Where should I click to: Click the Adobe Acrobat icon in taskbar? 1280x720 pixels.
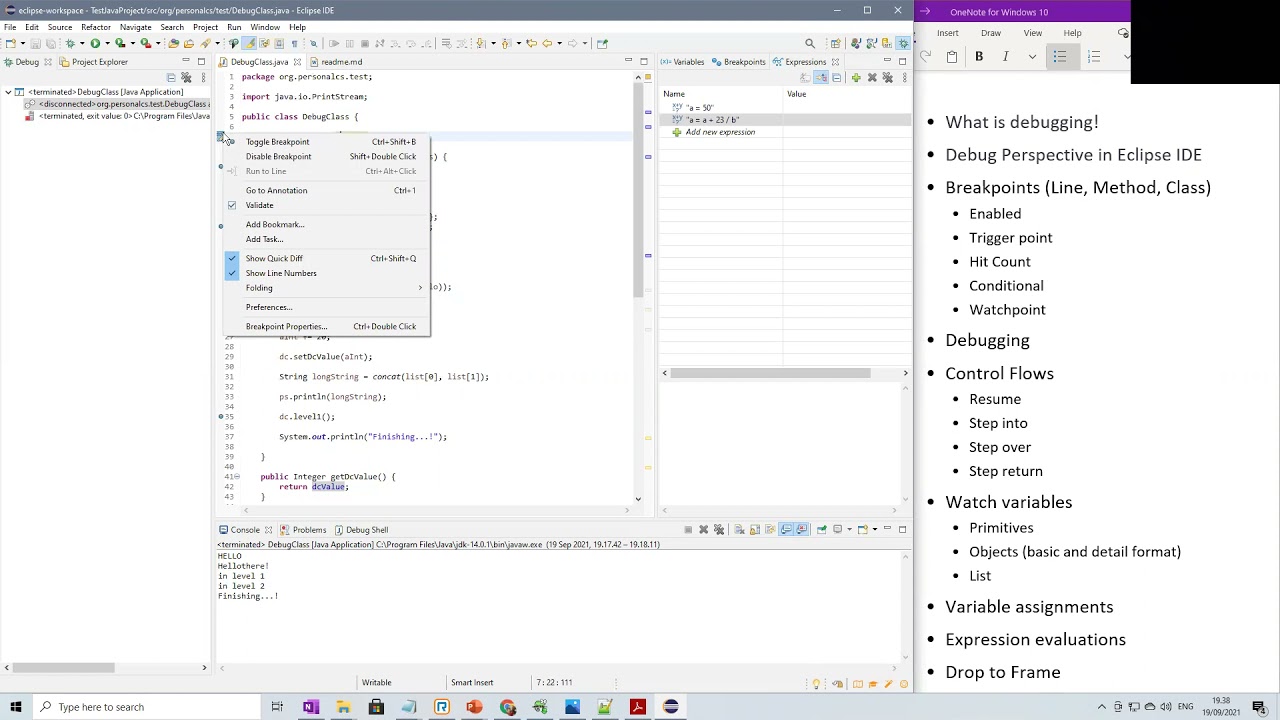tap(637, 707)
